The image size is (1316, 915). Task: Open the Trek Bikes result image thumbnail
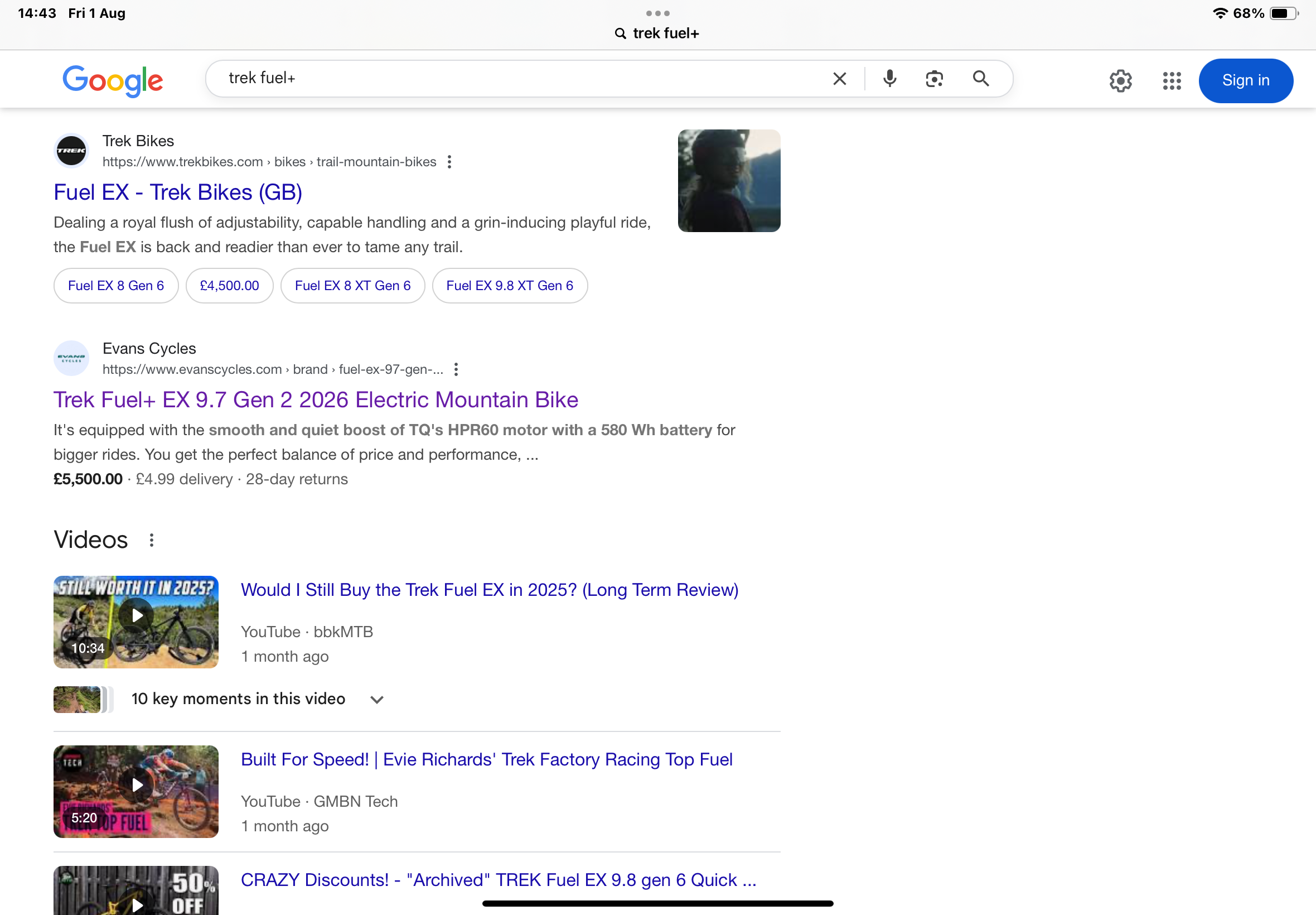(x=729, y=181)
